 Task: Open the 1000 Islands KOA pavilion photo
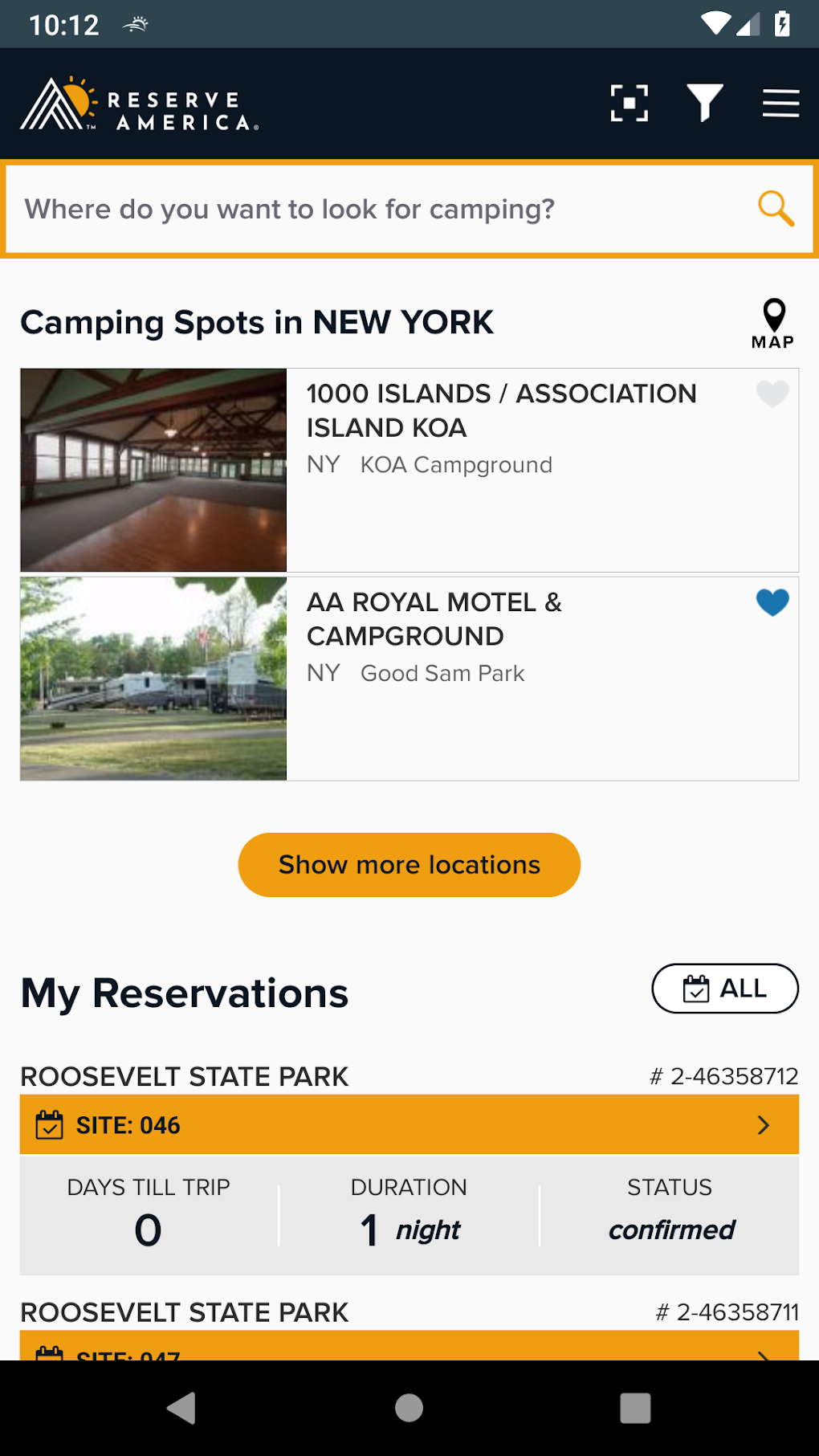pos(153,470)
